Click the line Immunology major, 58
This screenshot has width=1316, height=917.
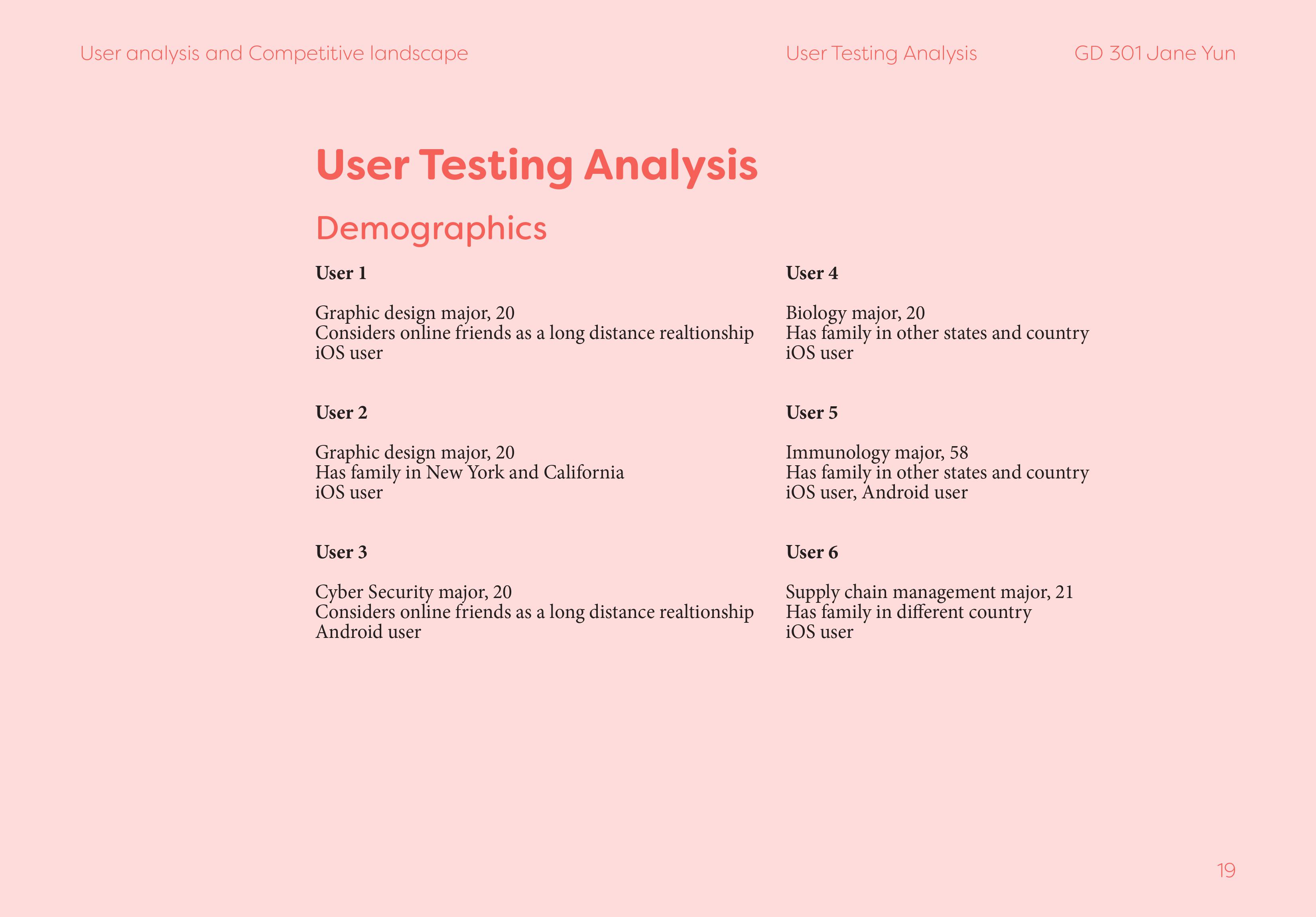click(877, 453)
